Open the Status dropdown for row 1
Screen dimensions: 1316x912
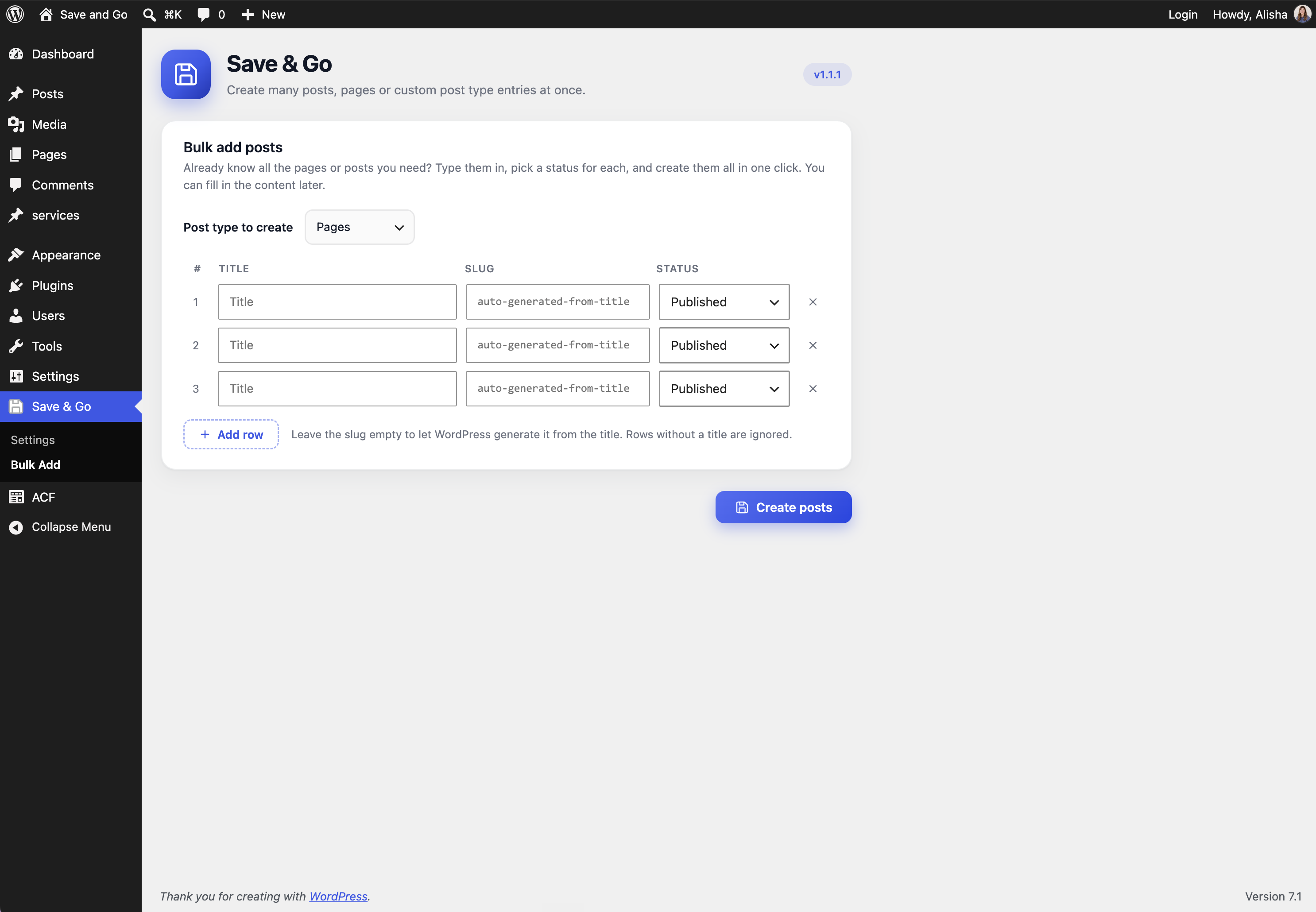point(724,302)
